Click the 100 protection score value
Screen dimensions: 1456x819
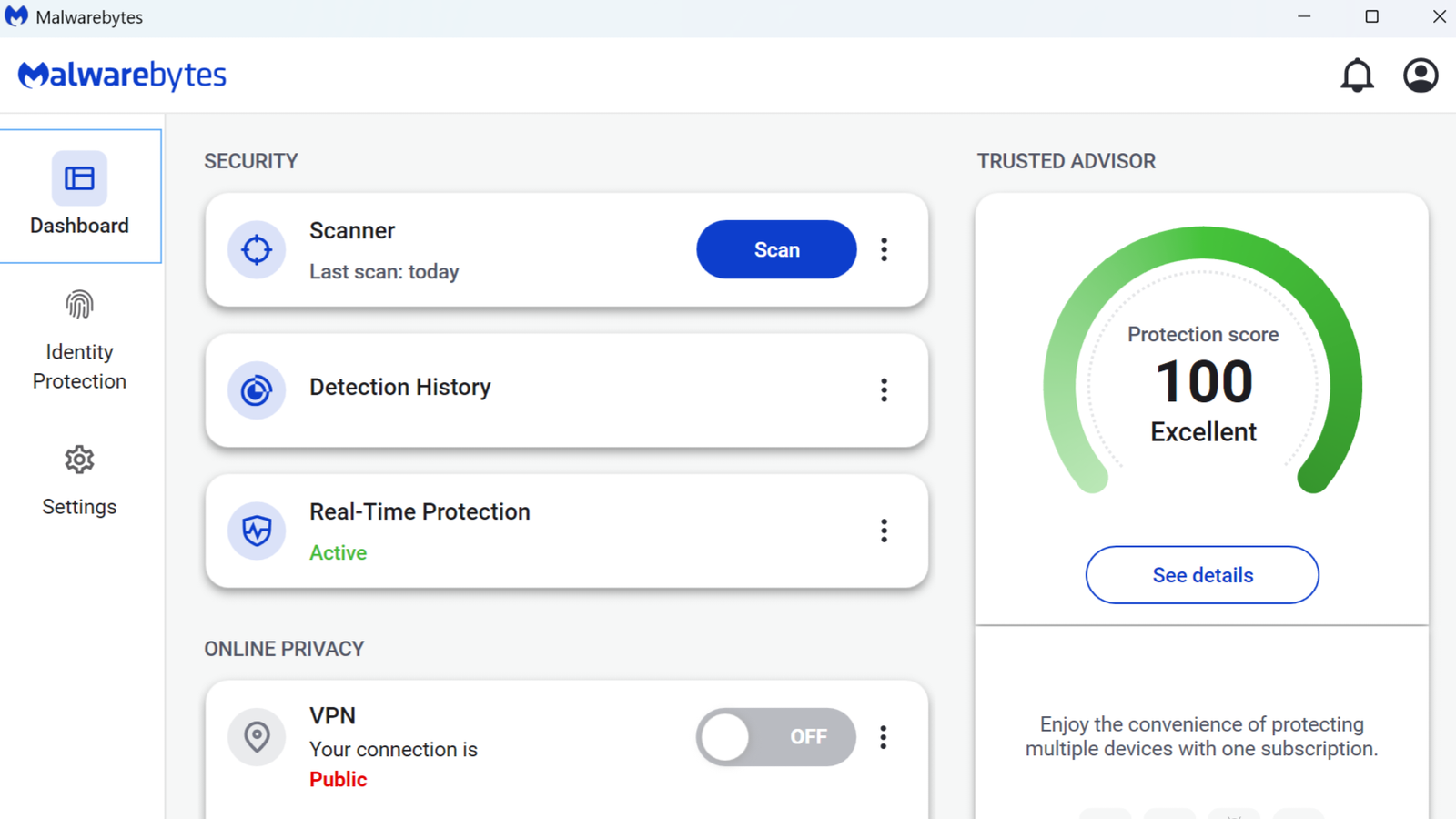1203,381
